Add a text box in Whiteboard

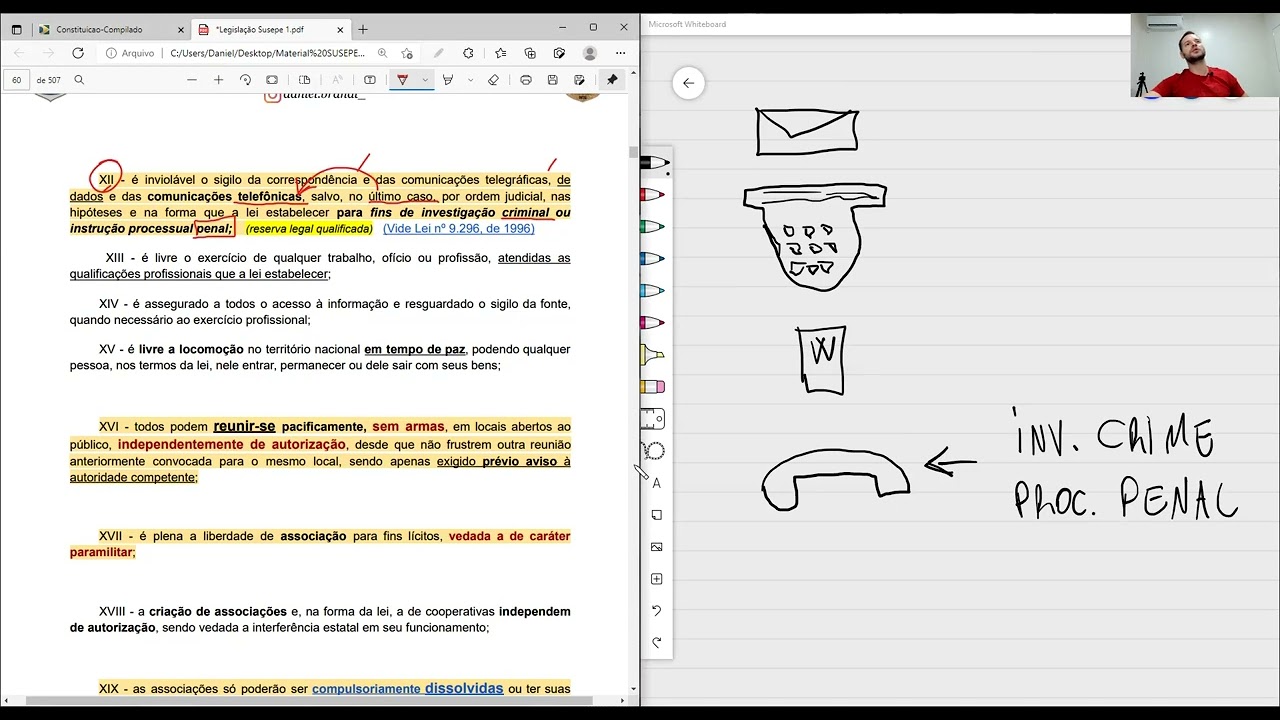(656, 483)
